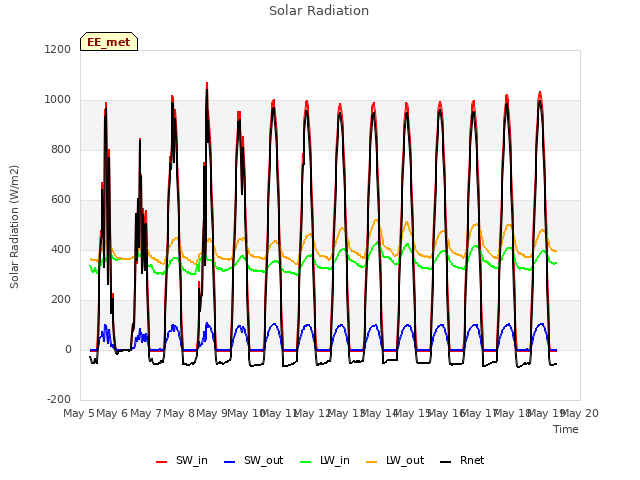Click the EE_met annotation label
The height and width of the screenshot is (480, 640).
[x=109, y=42]
